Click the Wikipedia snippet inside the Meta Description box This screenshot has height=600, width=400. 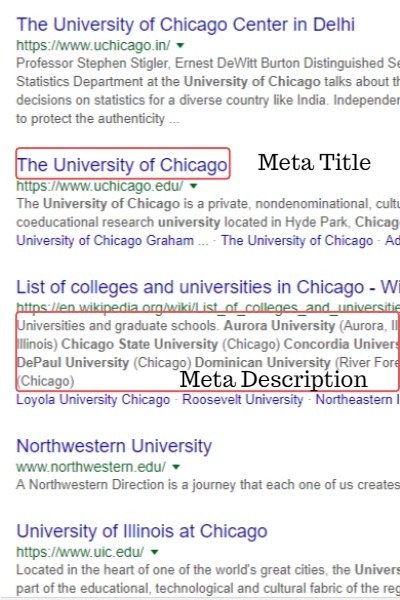(x=208, y=353)
